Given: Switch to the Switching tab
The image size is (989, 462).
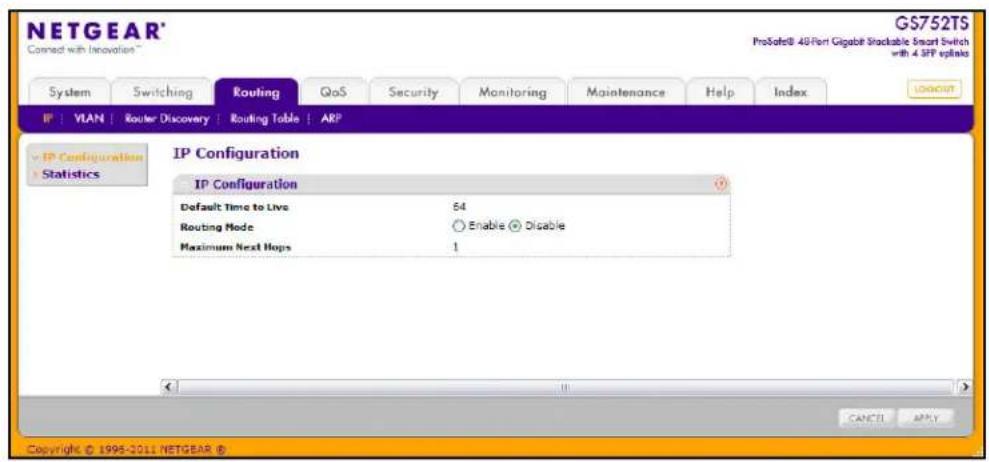Looking at the screenshot, I should point(163,92).
